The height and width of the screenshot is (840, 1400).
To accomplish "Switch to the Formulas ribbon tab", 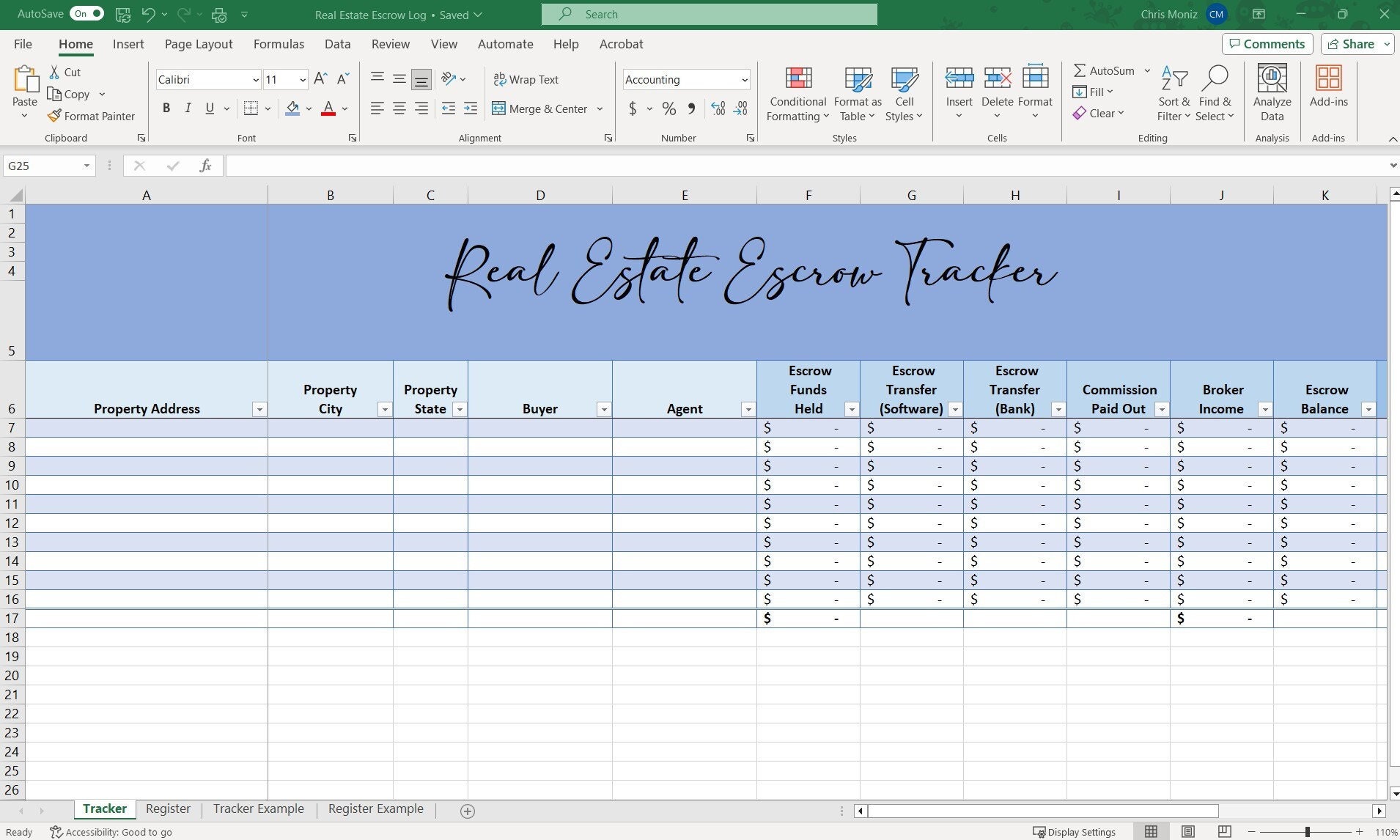I will point(278,44).
